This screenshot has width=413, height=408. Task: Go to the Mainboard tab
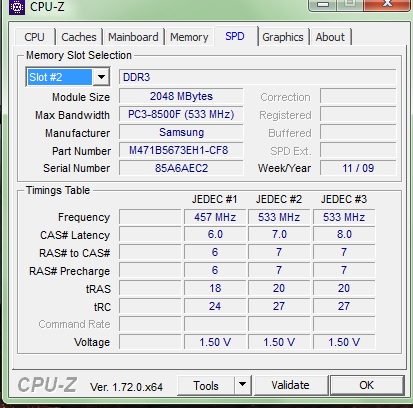(x=133, y=37)
